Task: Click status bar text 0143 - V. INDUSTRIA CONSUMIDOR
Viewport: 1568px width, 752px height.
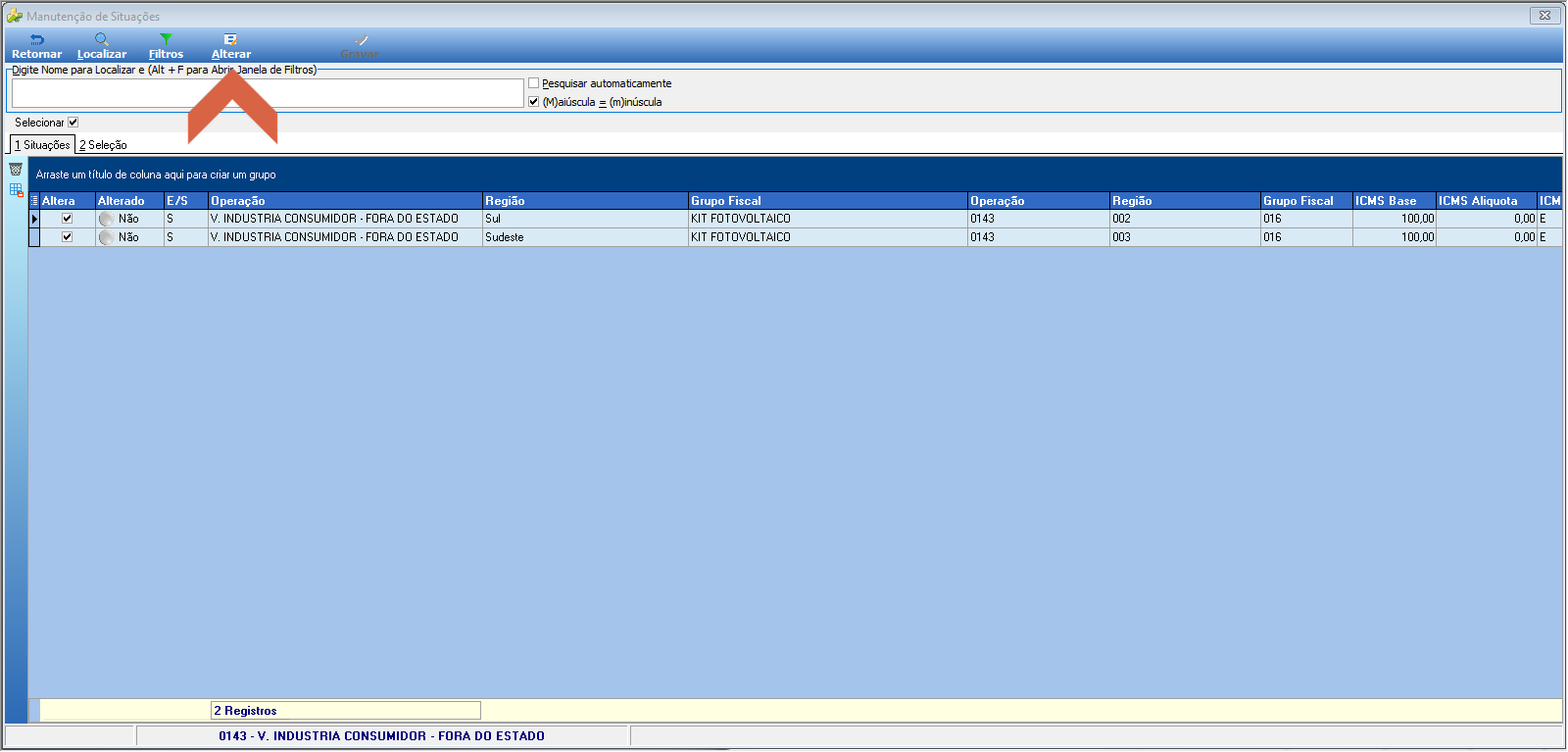Action: tap(381, 736)
